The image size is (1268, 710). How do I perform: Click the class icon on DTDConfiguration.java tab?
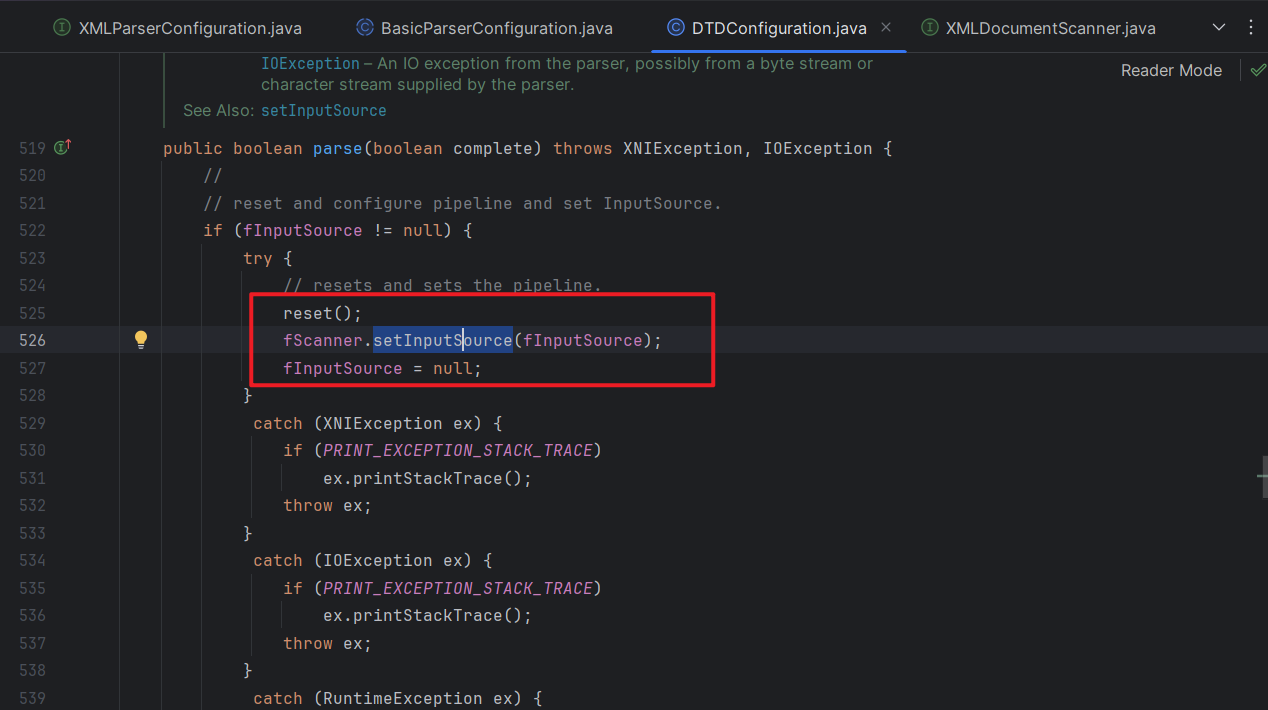(675, 28)
